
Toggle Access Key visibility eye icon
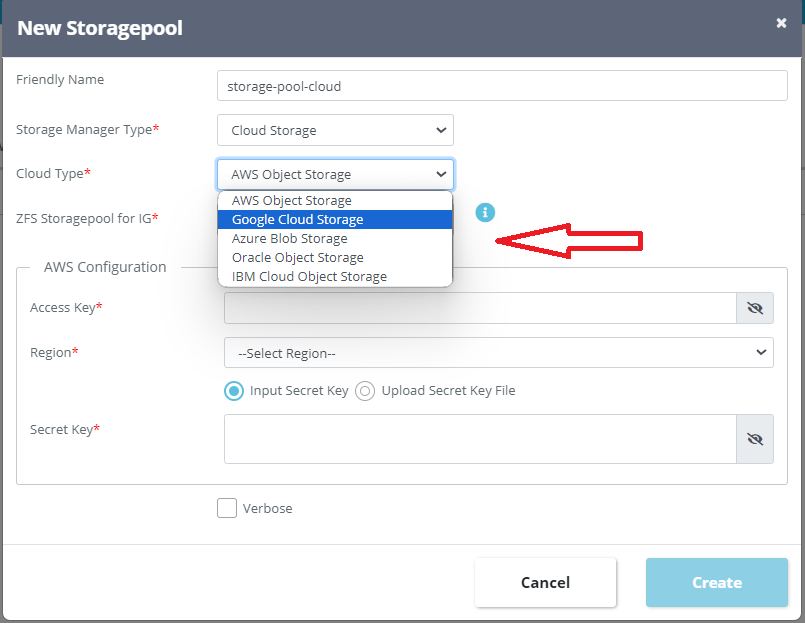[755, 308]
